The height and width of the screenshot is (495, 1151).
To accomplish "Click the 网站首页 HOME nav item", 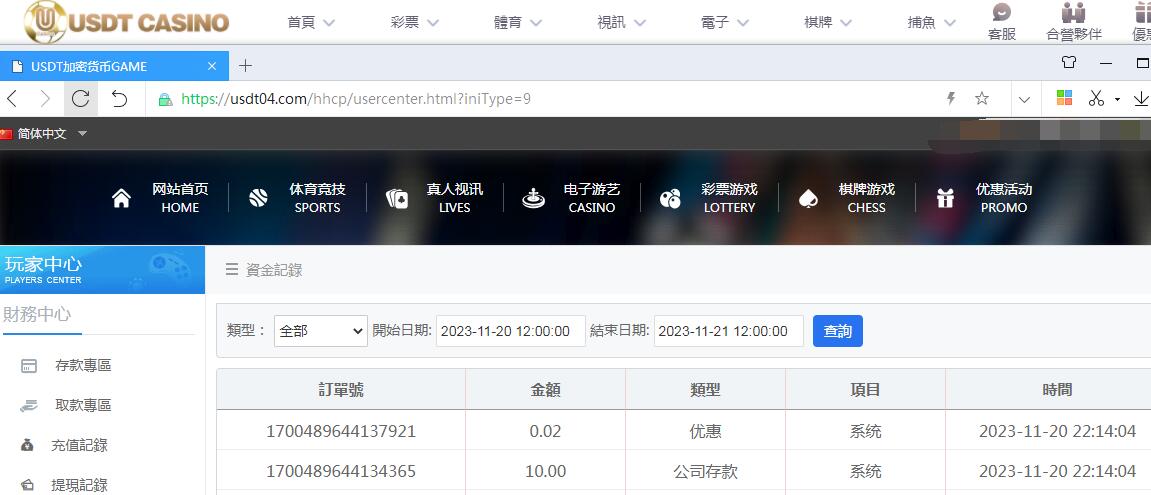I will coord(160,198).
